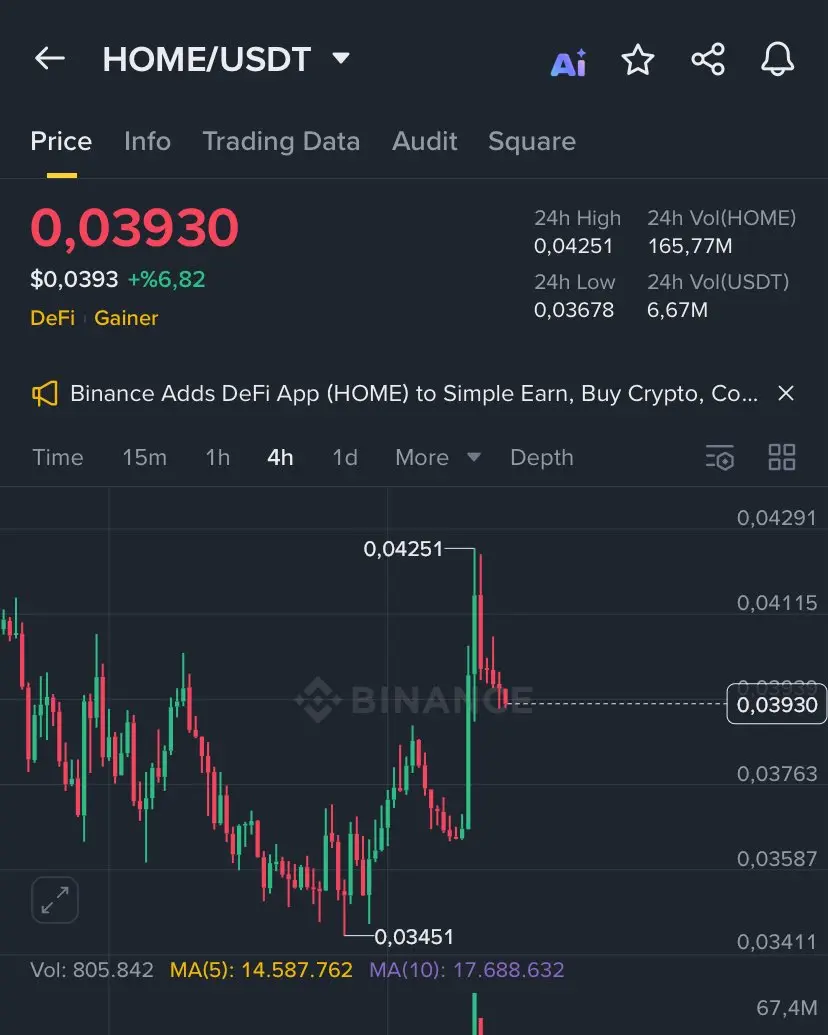This screenshot has width=828, height=1035.
Task: Tap the 24h Vol(HOME) 165,77M value
Action: click(x=689, y=246)
